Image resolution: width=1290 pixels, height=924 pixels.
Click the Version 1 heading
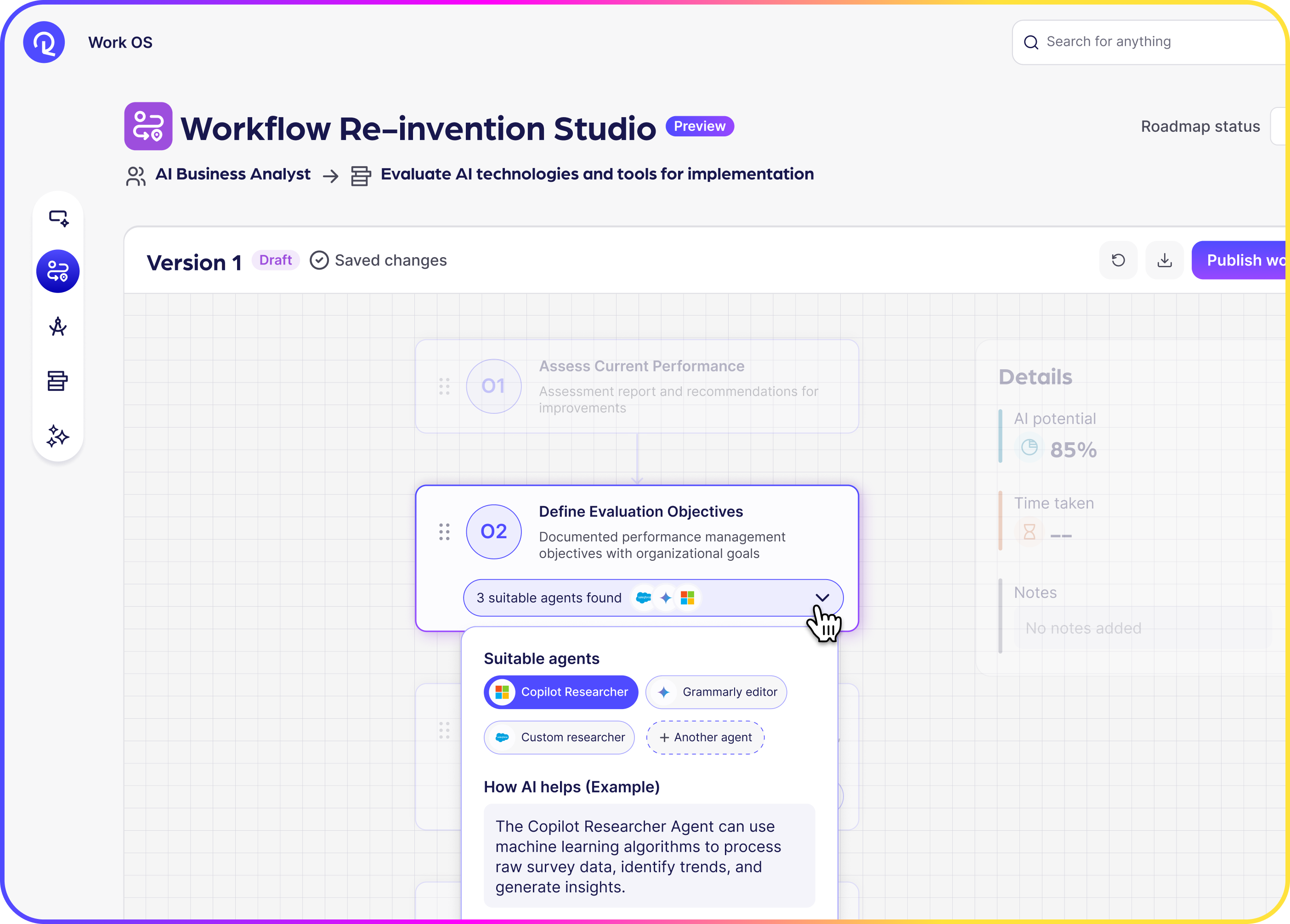point(194,263)
